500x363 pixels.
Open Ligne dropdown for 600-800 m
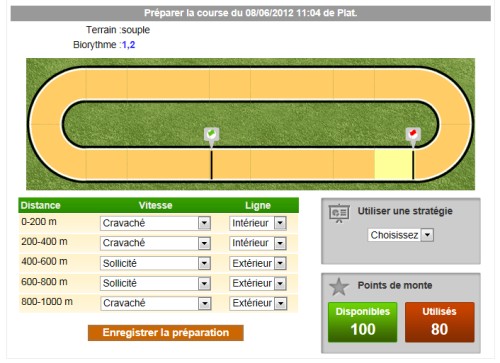258,284
